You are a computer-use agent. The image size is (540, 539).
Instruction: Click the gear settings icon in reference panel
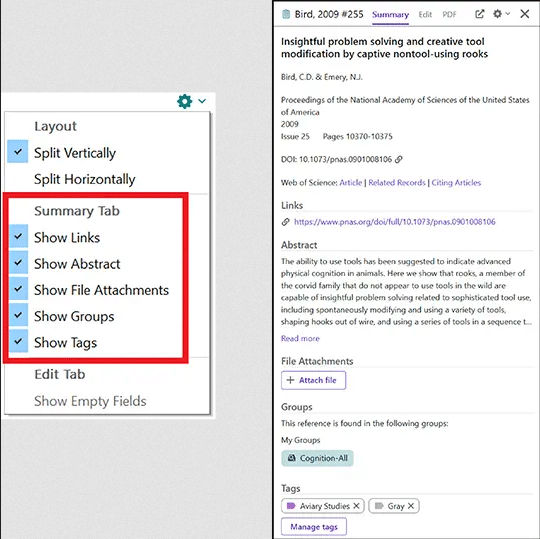(x=498, y=14)
